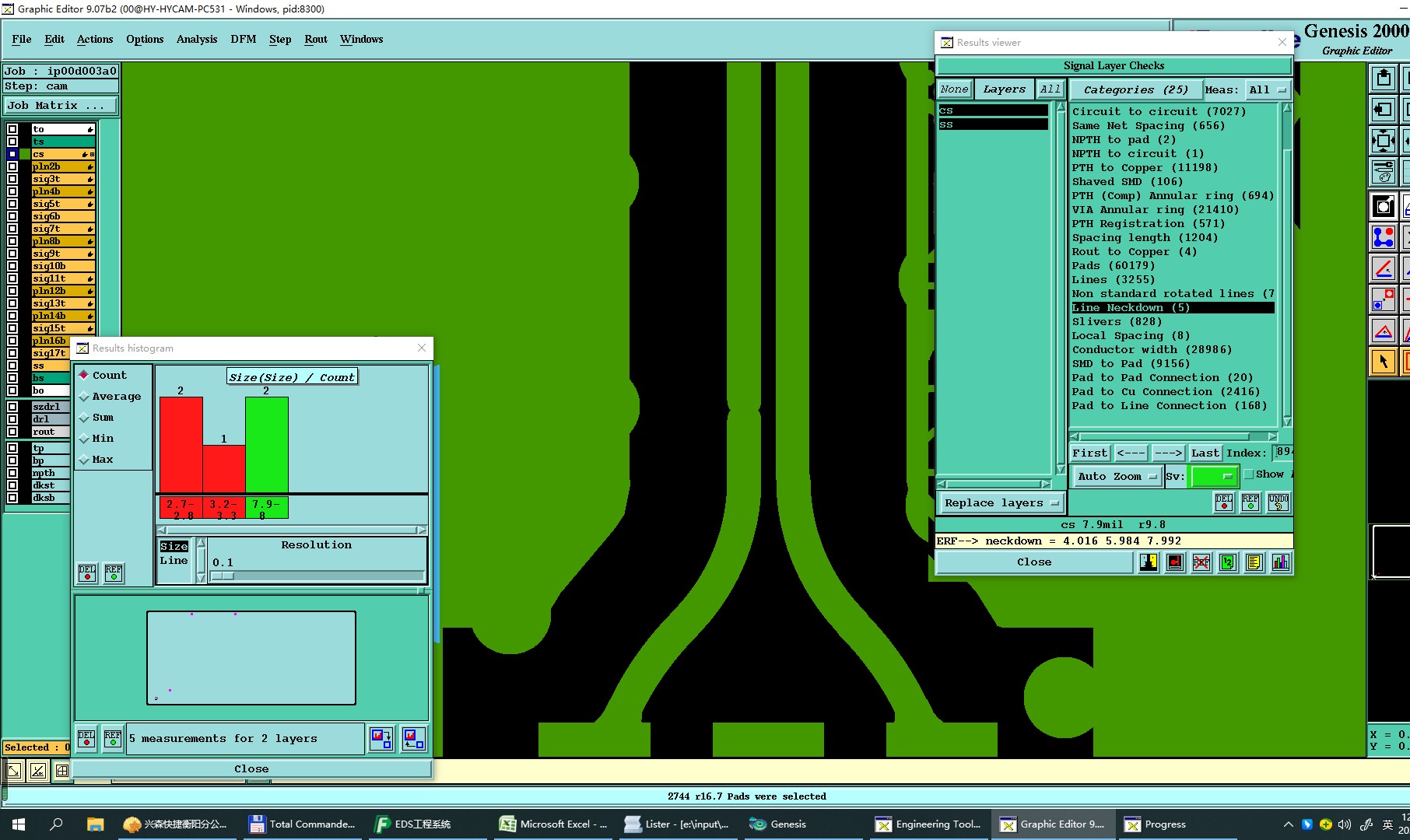Viewport: 1410px width, 840px height.
Task: Click the crossed-out REF icon
Action: click(x=1201, y=562)
